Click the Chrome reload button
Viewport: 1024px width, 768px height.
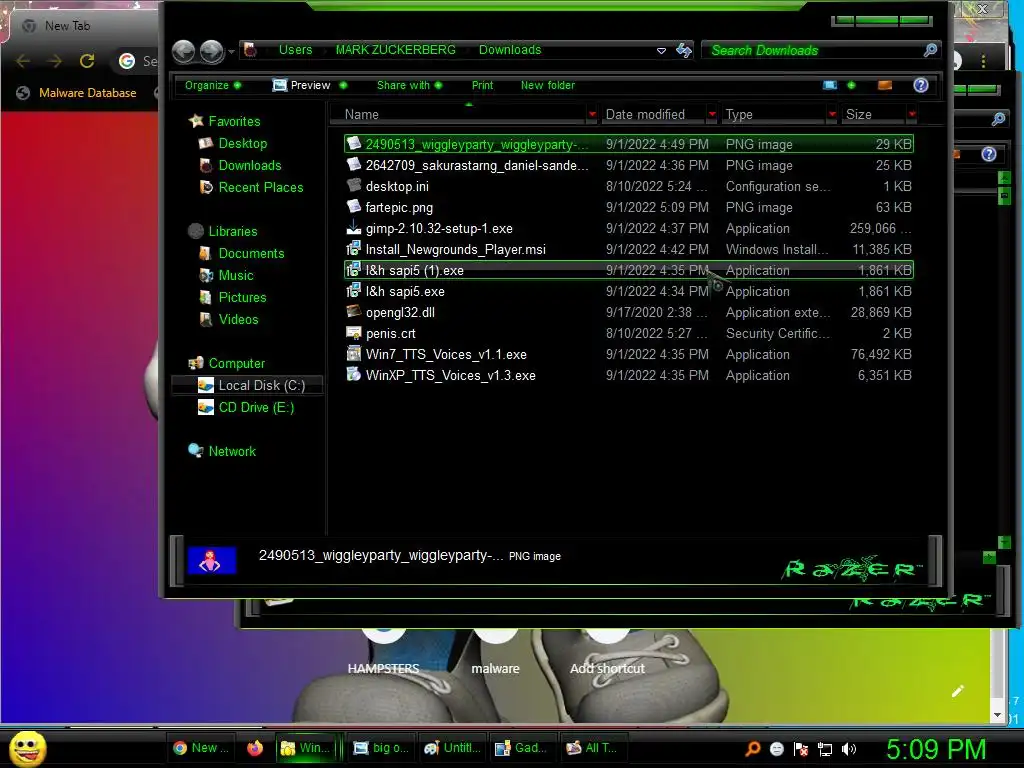coord(86,61)
